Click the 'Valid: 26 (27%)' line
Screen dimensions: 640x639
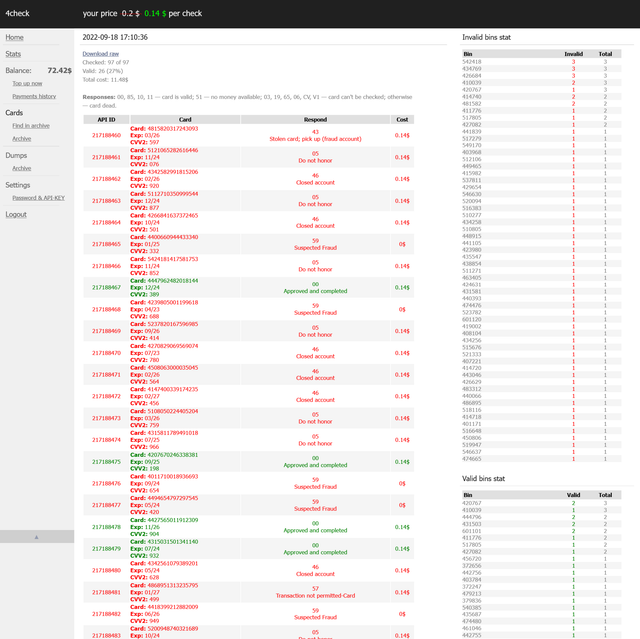point(102,71)
